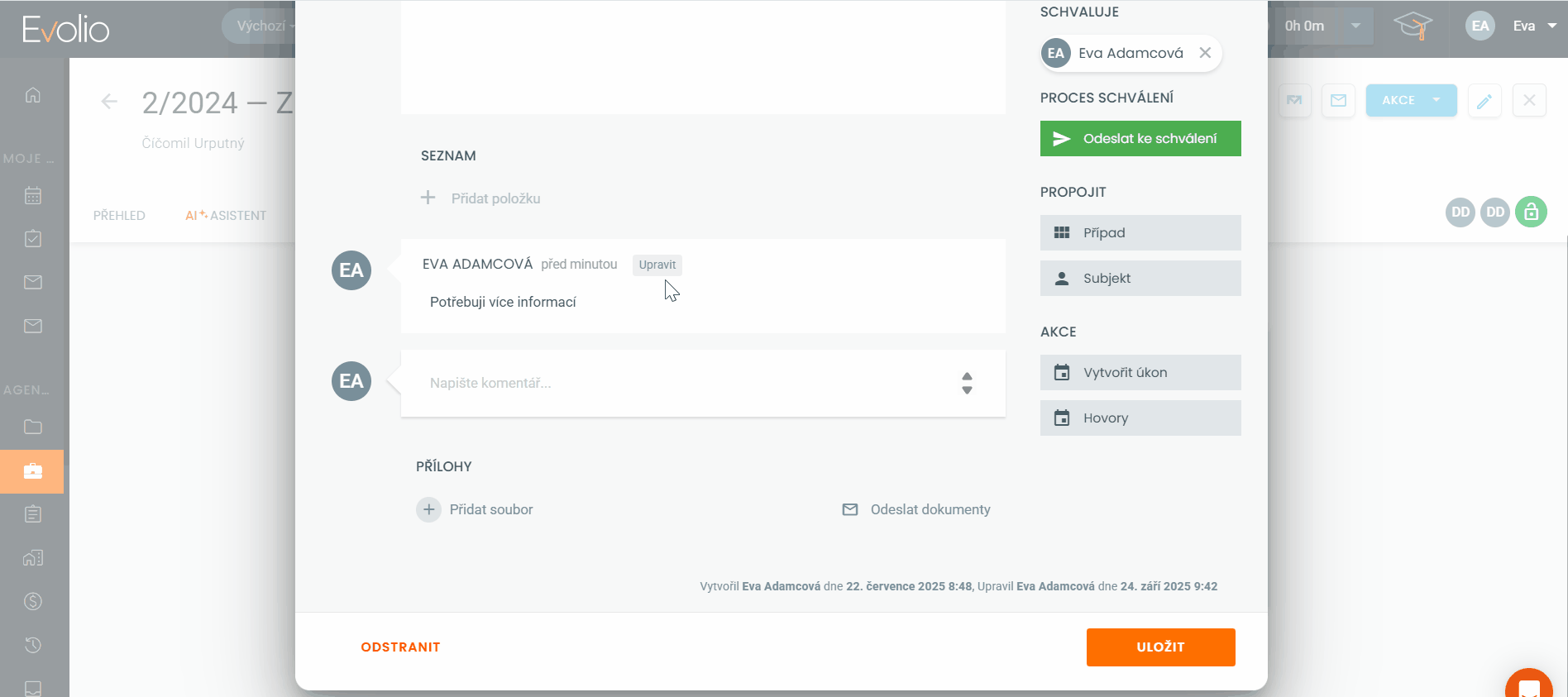The width and height of the screenshot is (1568, 697).
Task: Click the Napište komentář input field
Action: (x=678, y=383)
